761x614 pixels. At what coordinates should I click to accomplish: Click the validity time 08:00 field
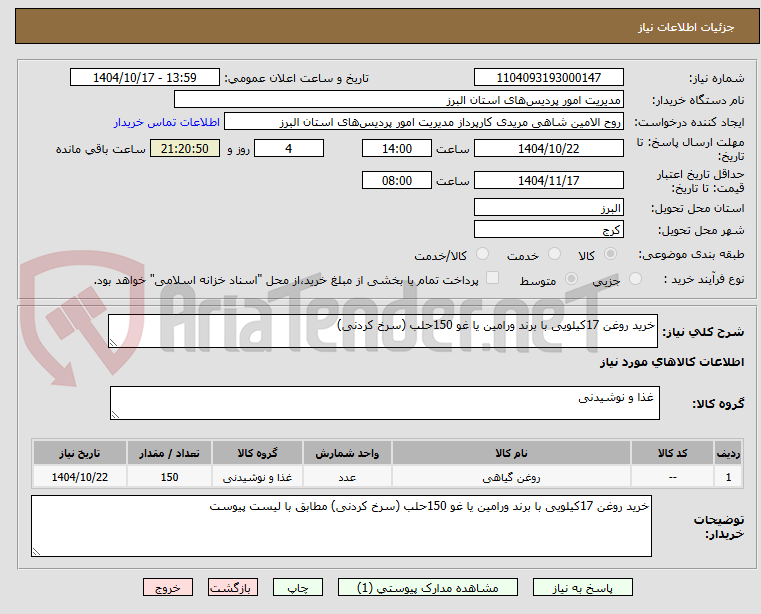point(397,181)
